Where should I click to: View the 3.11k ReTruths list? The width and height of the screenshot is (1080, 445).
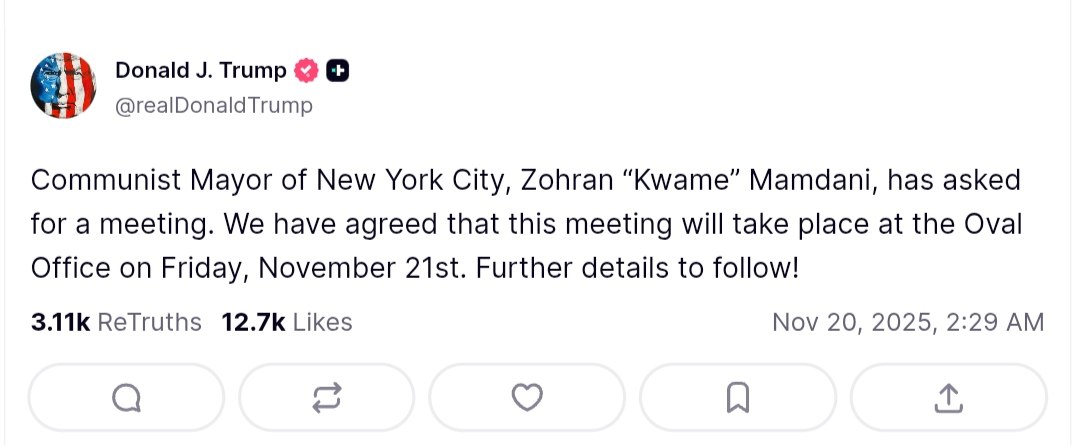point(116,322)
